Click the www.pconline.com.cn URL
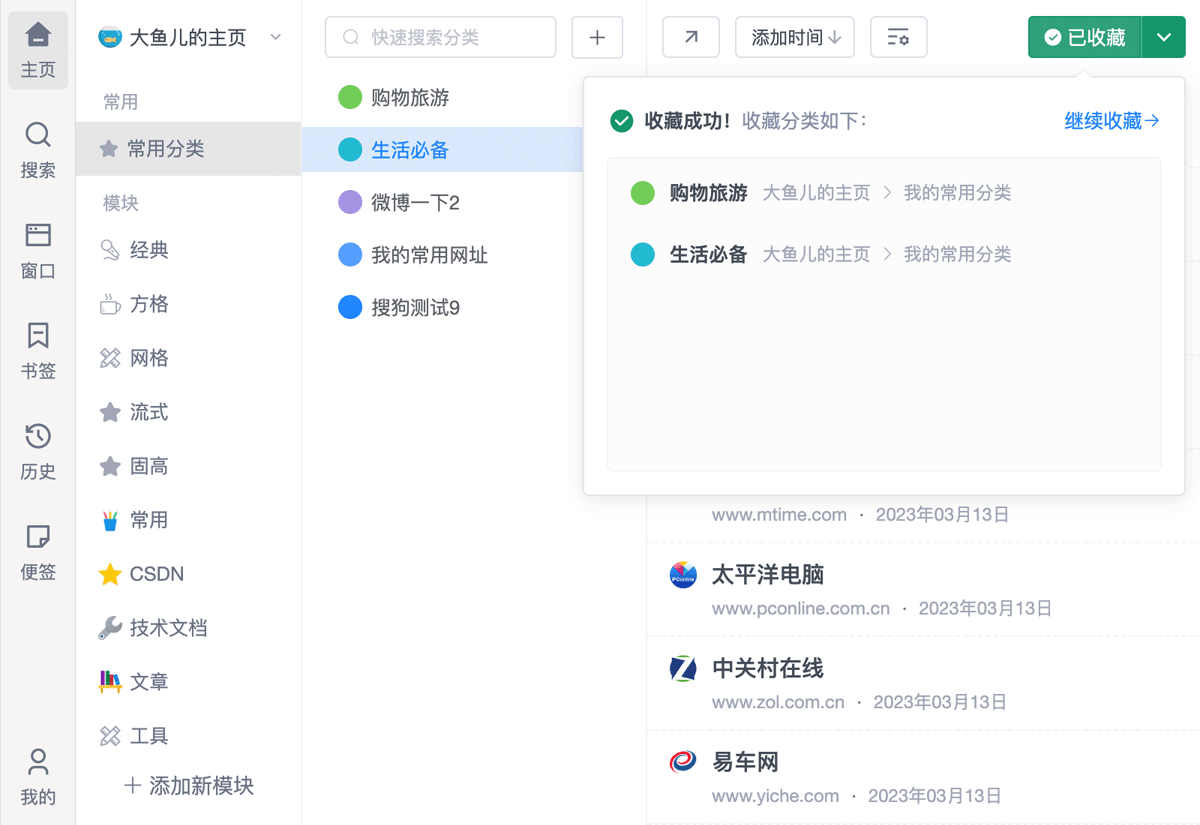Image resolution: width=1200 pixels, height=825 pixels. pos(801,608)
